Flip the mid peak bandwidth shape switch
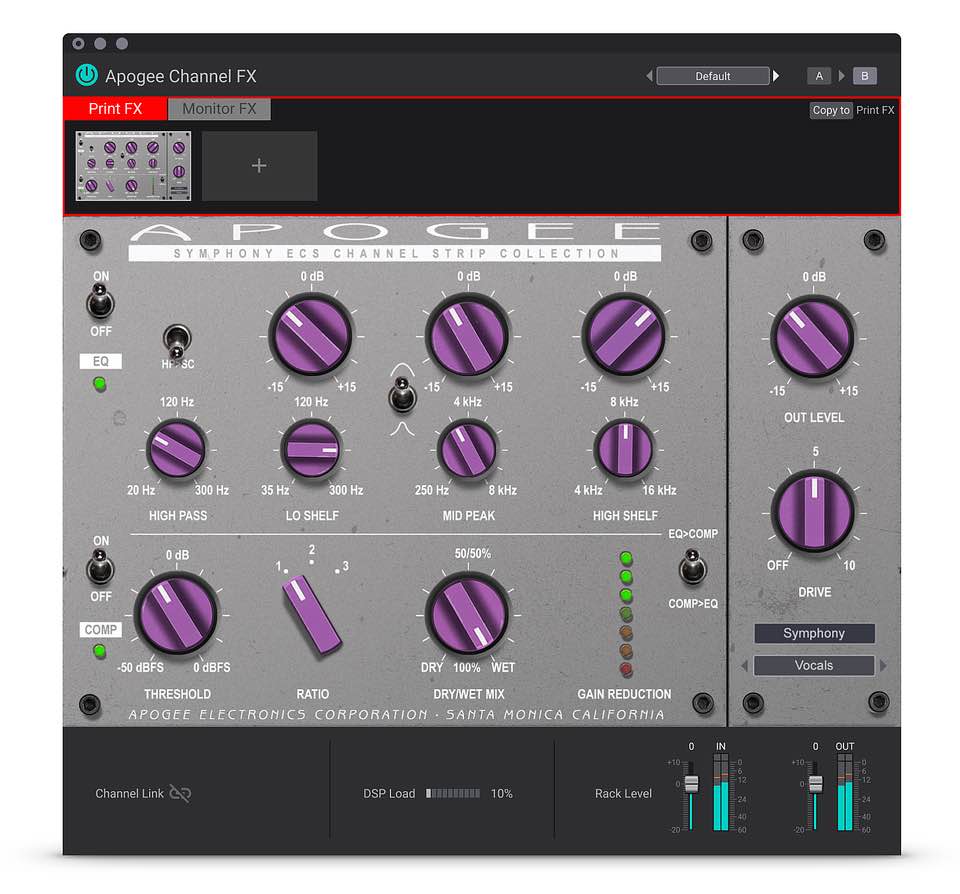The width and height of the screenshot is (960, 894). point(402,396)
